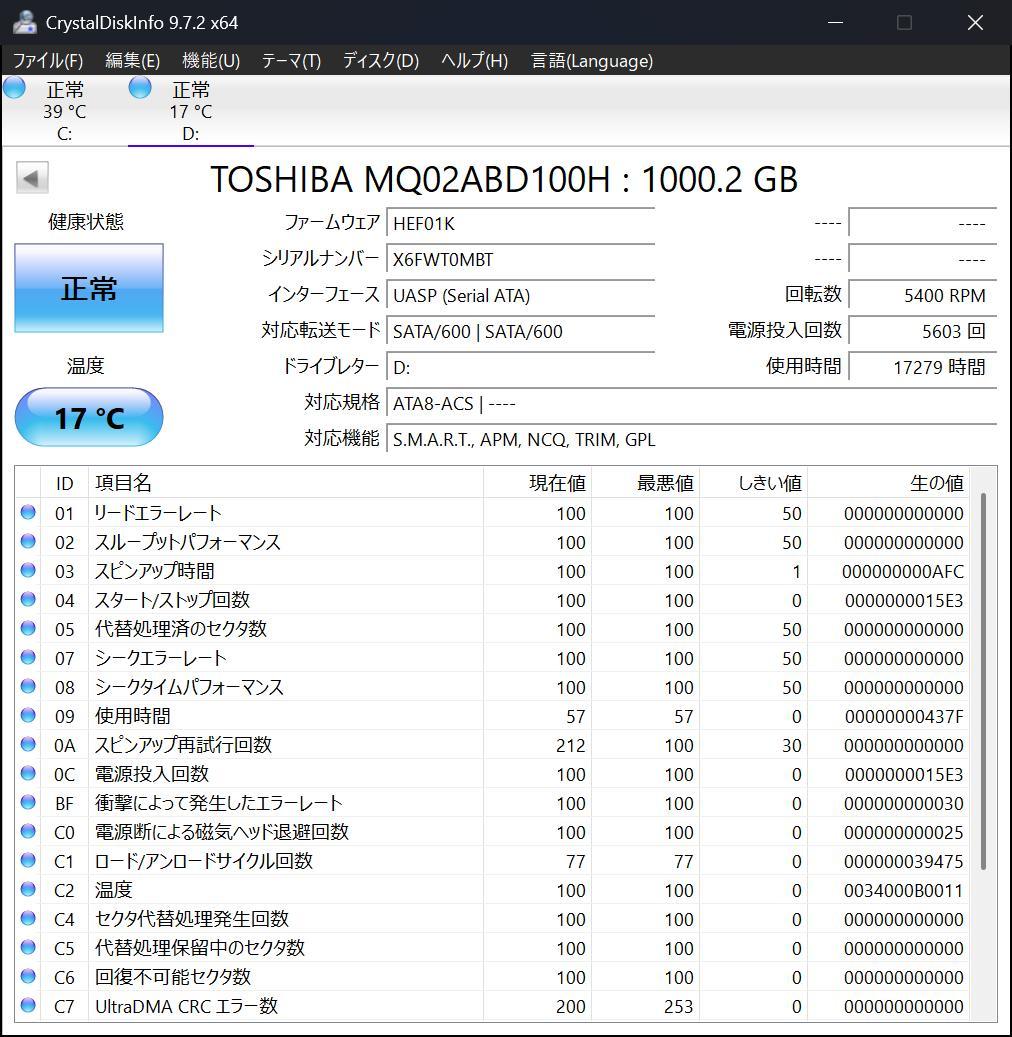Minimize the CrystalDiskInfo window
Viewport: 1012px width, 1037px height.
point(835,22)
